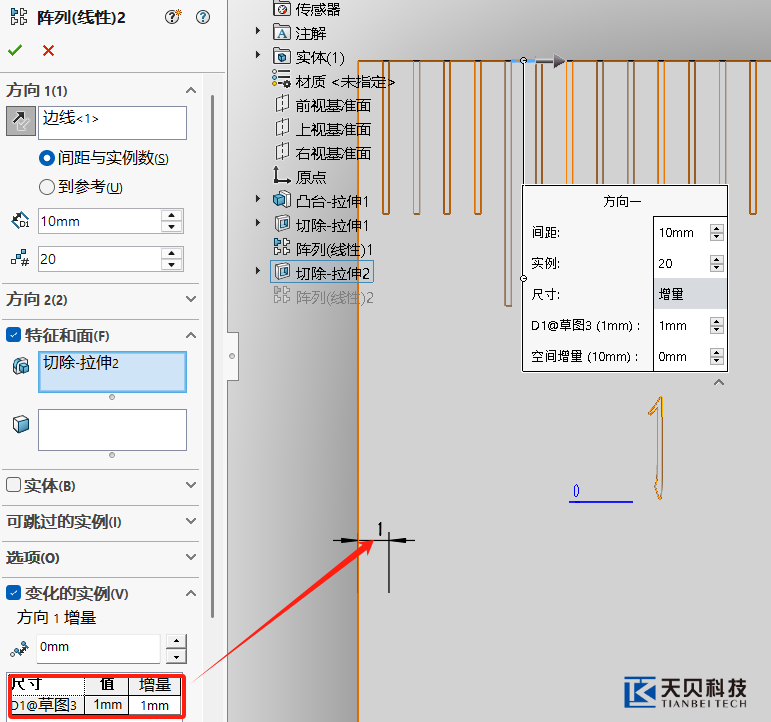Open detailed help icon with star
Viewport: 771px width, 722px height.
click(173, 17)
